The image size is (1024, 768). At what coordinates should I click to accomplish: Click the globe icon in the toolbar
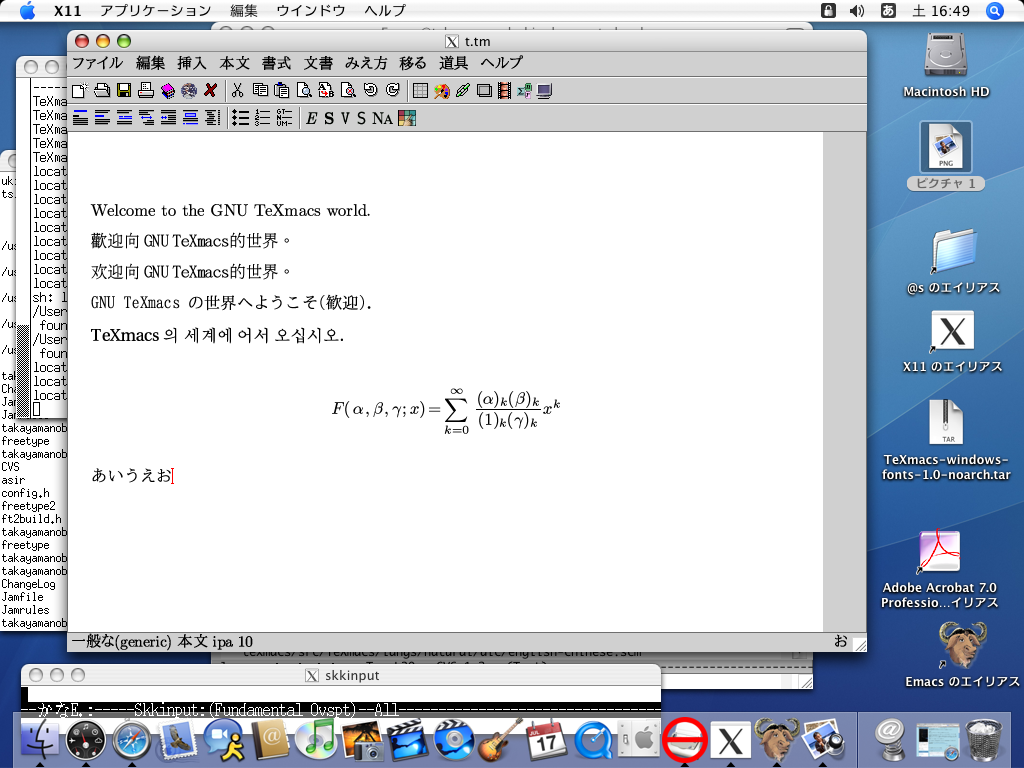click(189, 91)
